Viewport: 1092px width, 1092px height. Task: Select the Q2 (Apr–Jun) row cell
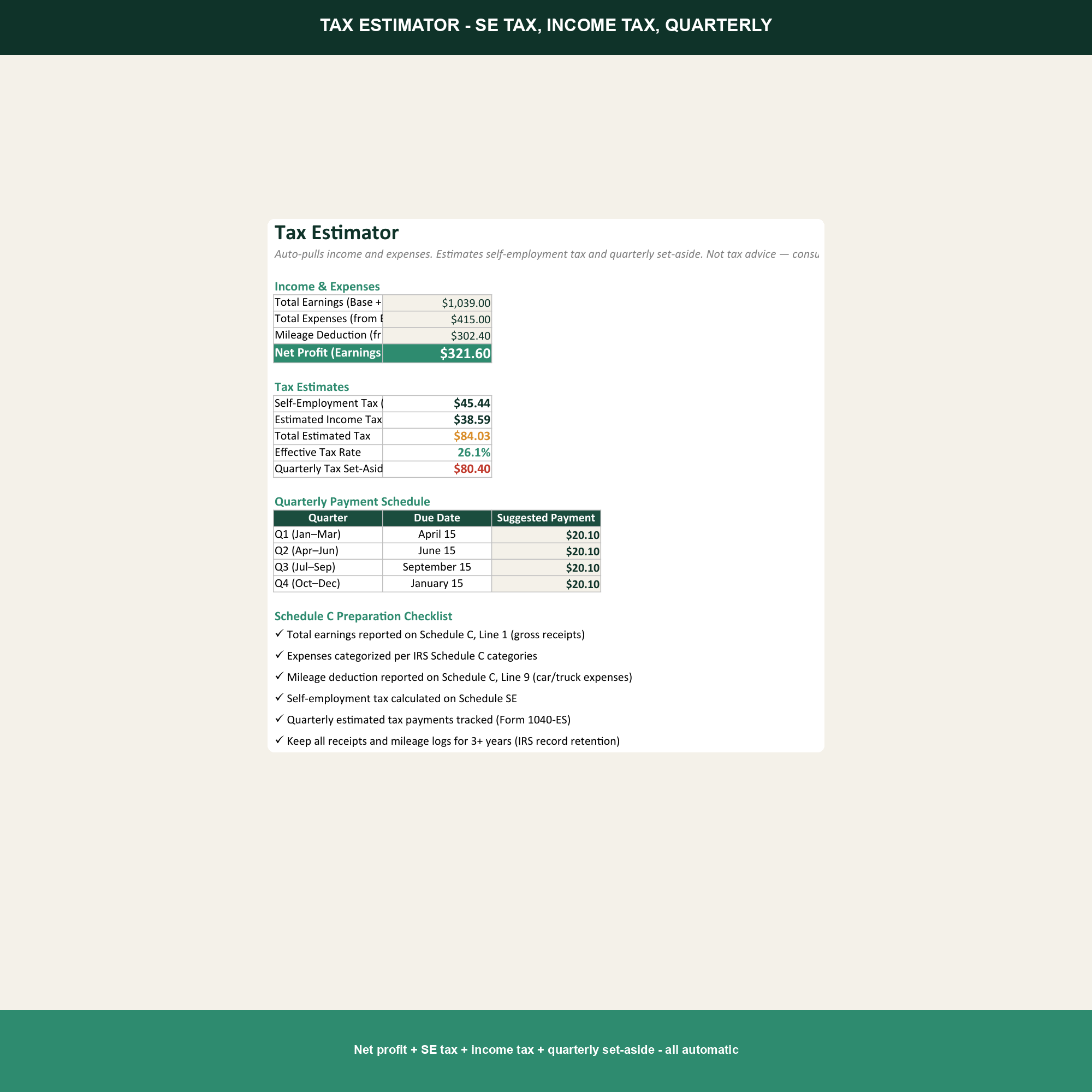[x=328, y=550]
